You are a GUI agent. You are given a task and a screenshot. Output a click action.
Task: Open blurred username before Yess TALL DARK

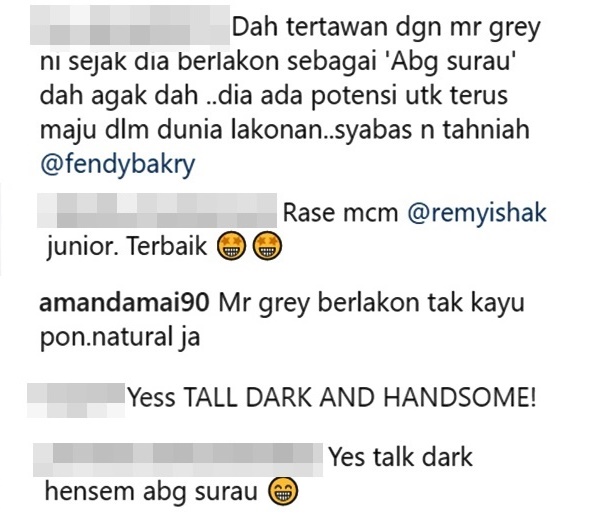[x=76, y=400]
